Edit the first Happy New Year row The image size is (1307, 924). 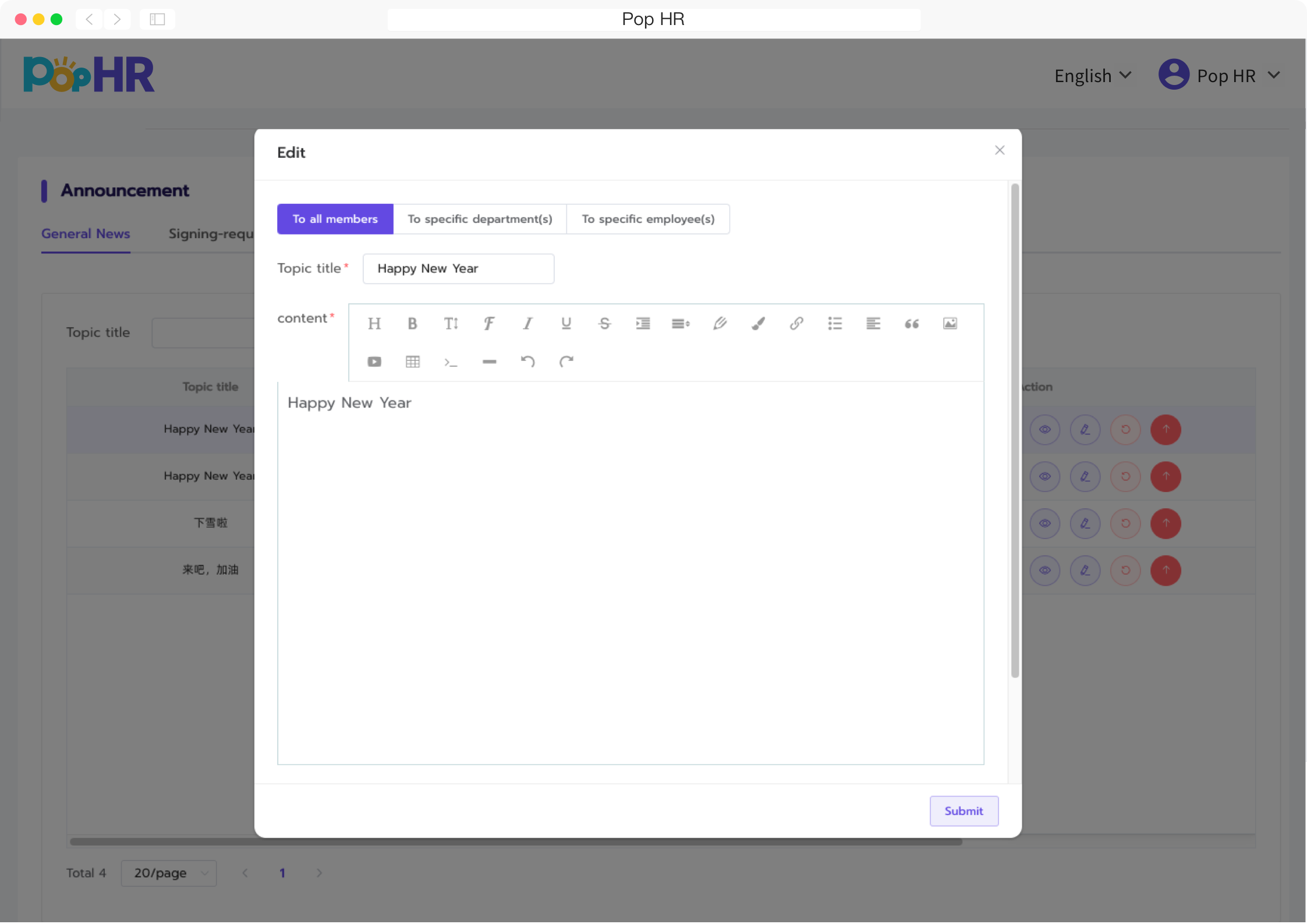tap(1085, 430)
